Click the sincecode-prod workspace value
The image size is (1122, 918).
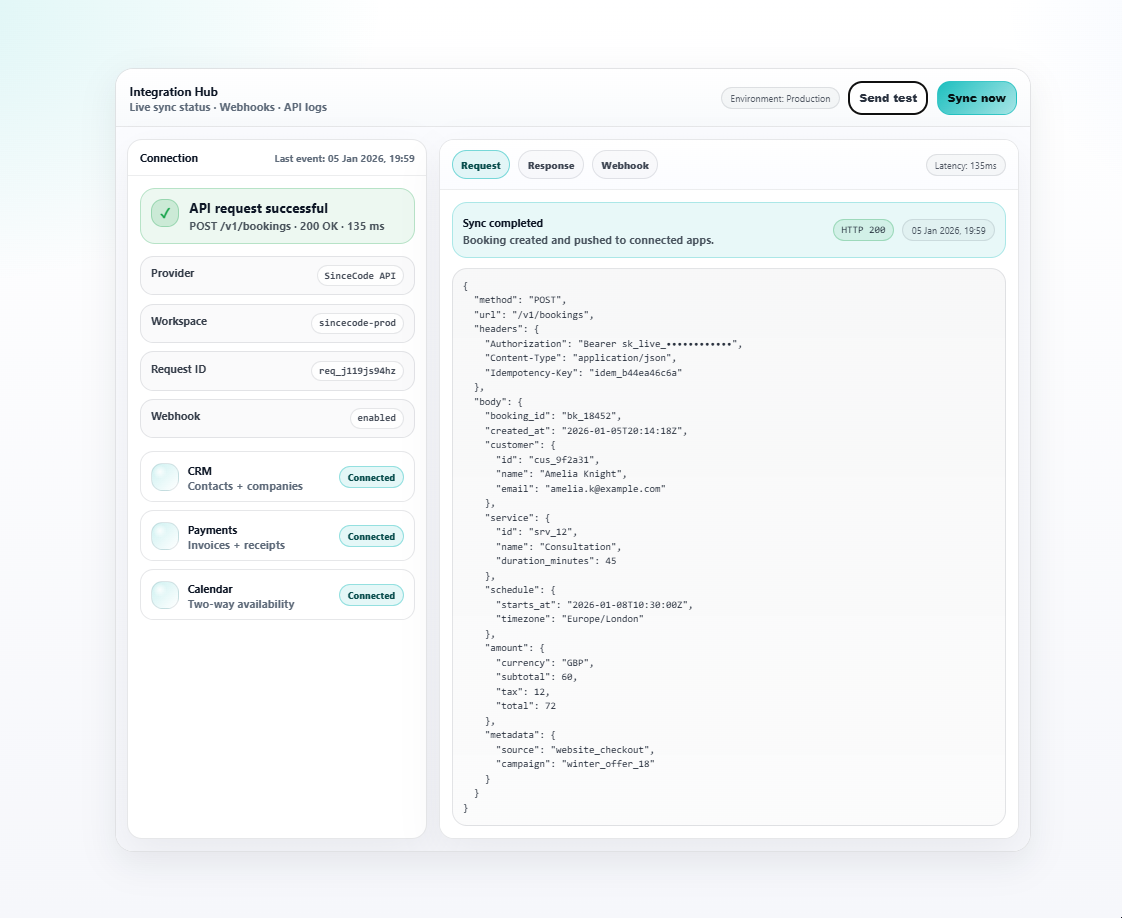pos(357,323)
